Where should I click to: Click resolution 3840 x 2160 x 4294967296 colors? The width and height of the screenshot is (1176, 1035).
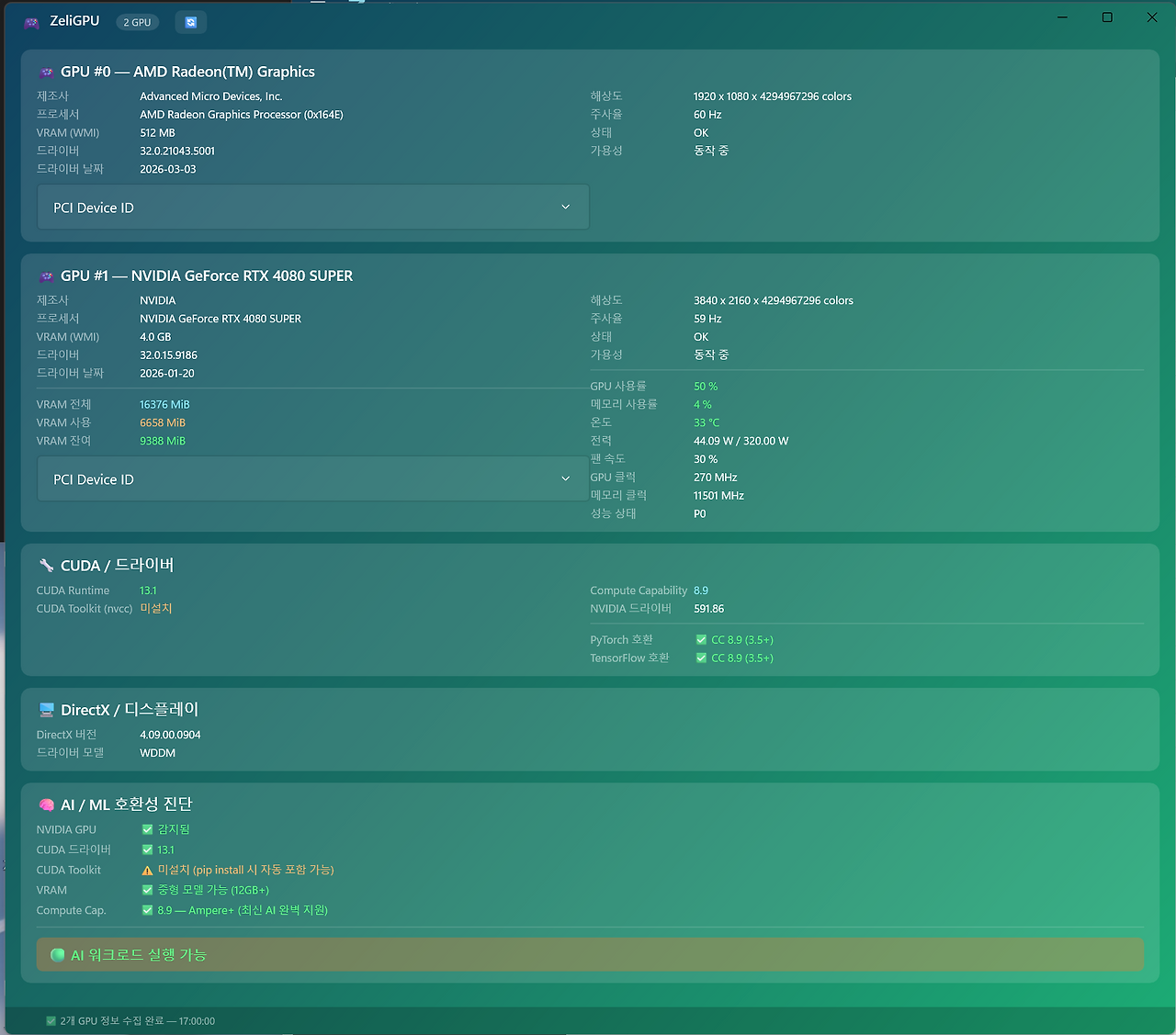click(774, 300)
